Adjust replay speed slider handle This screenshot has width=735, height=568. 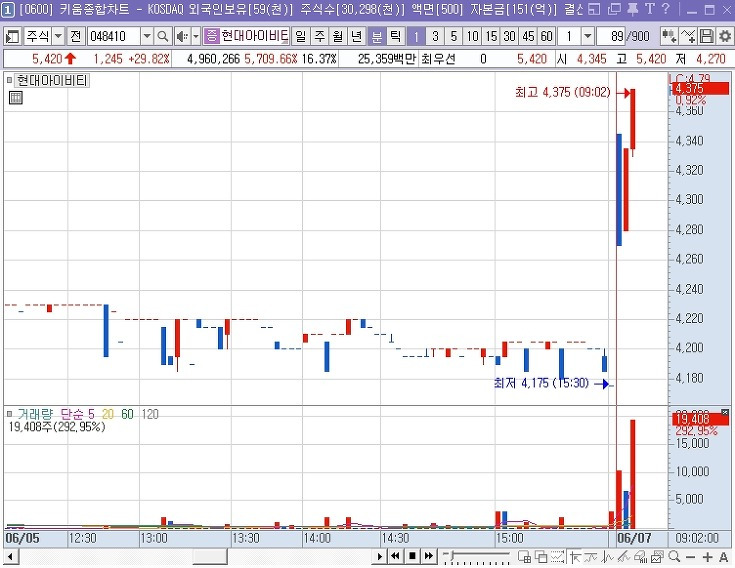pos(451,555)
